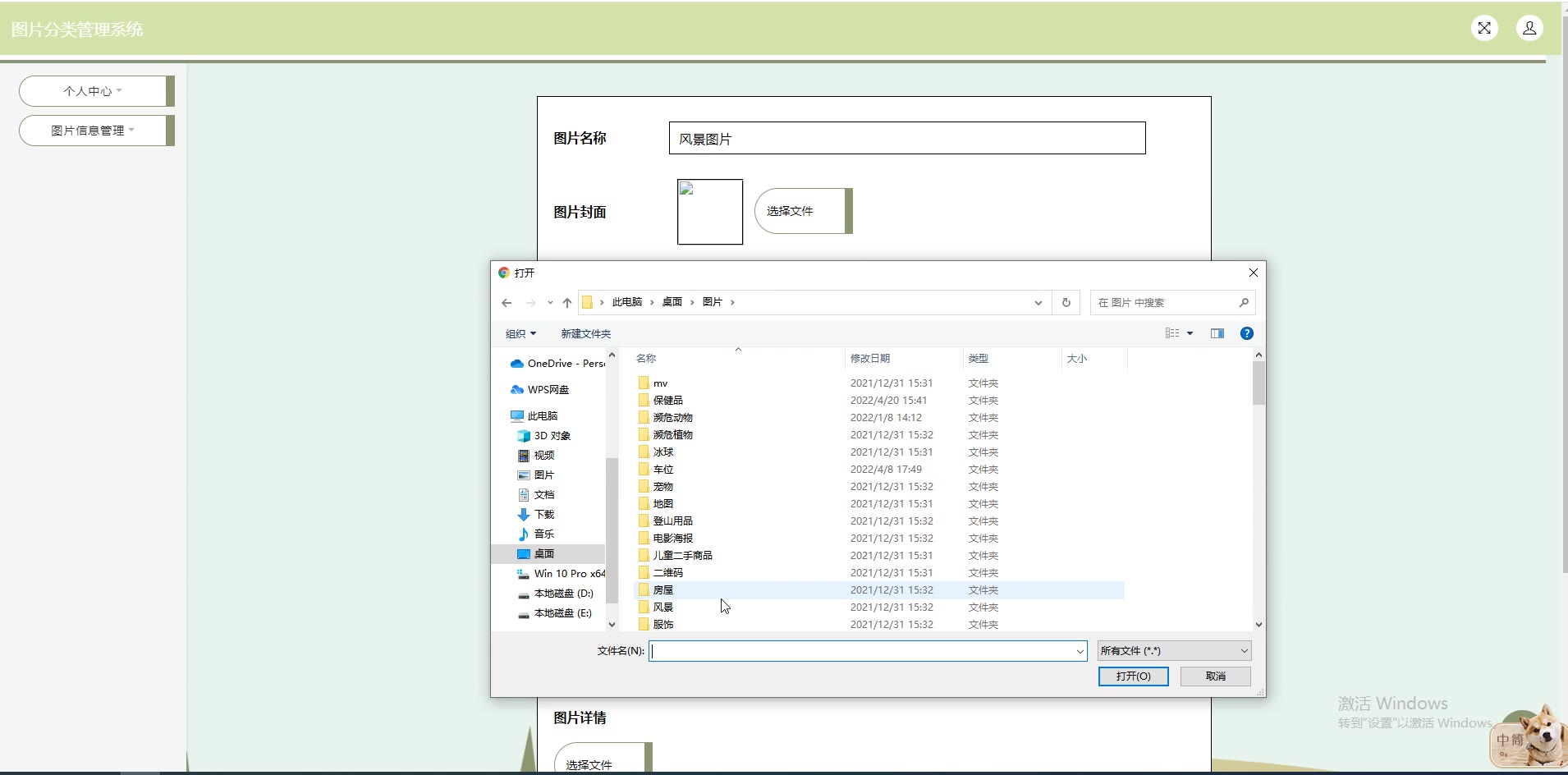
Task: Open the file type filter dropdown
Action: point(1174,651)
